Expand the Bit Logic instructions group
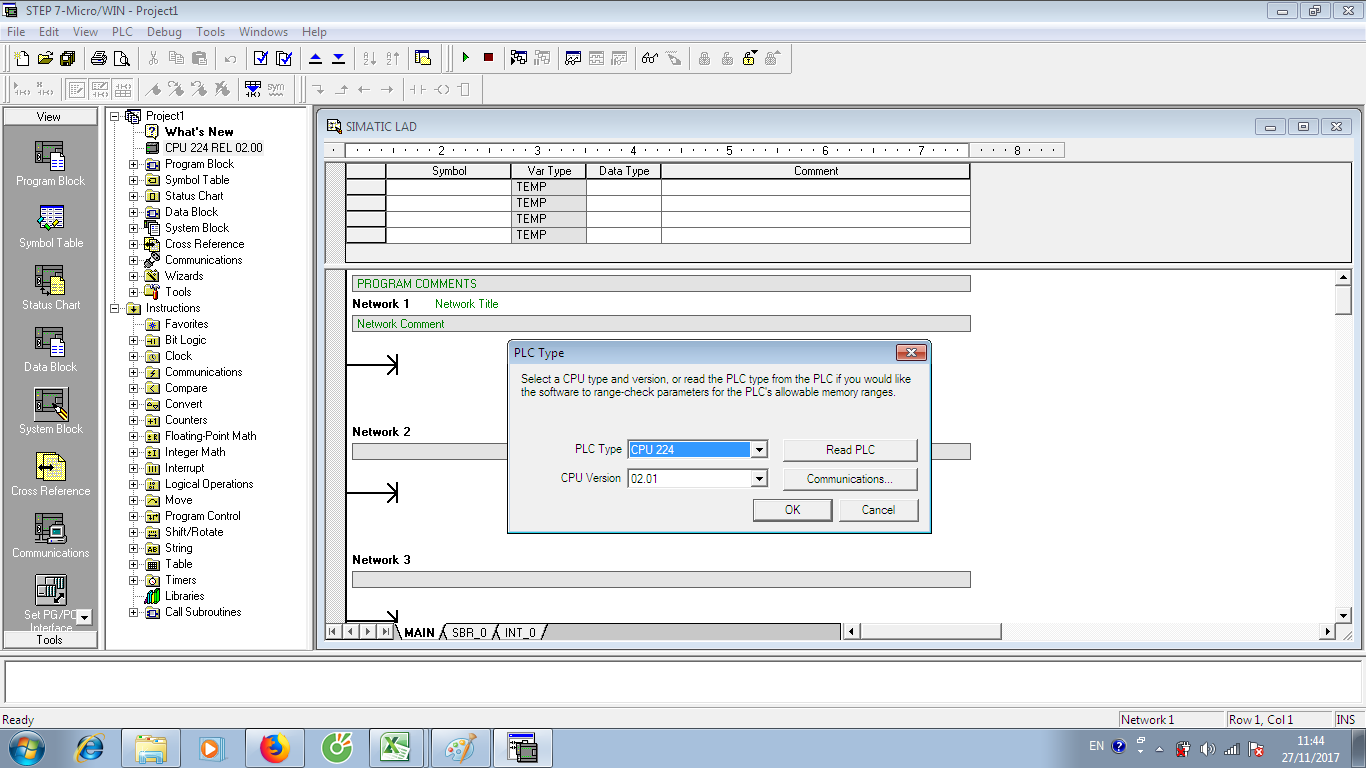 pyautogui.click(x=134, y=339)
